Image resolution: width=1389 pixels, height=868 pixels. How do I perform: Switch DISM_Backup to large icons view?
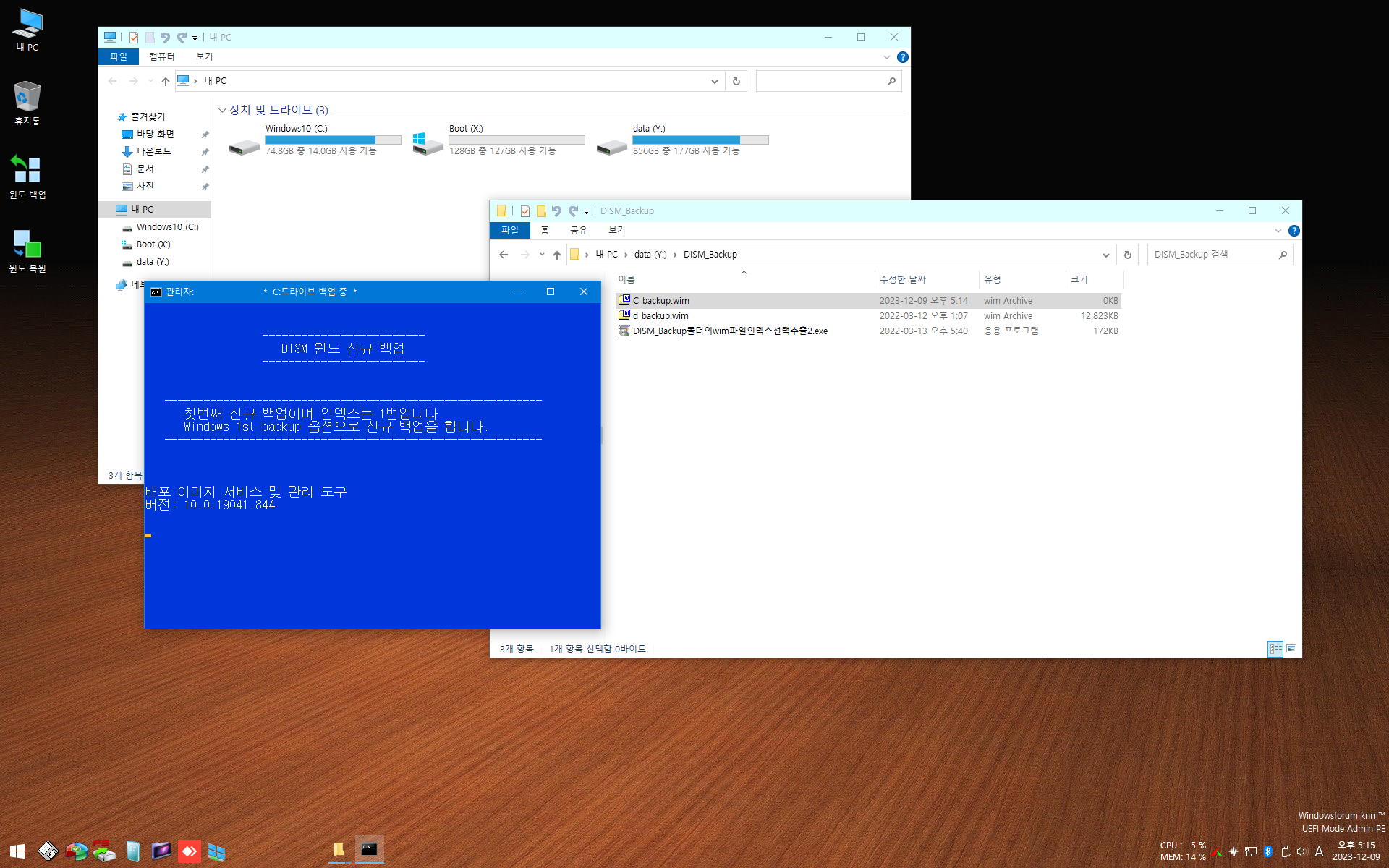tap(1291, 649)
